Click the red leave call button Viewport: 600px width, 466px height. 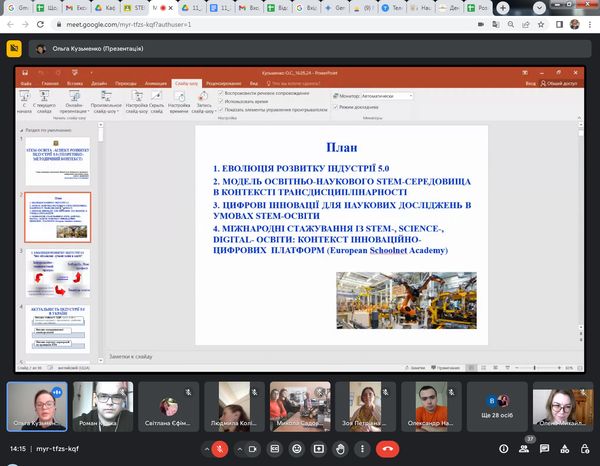tap(389, 448)
